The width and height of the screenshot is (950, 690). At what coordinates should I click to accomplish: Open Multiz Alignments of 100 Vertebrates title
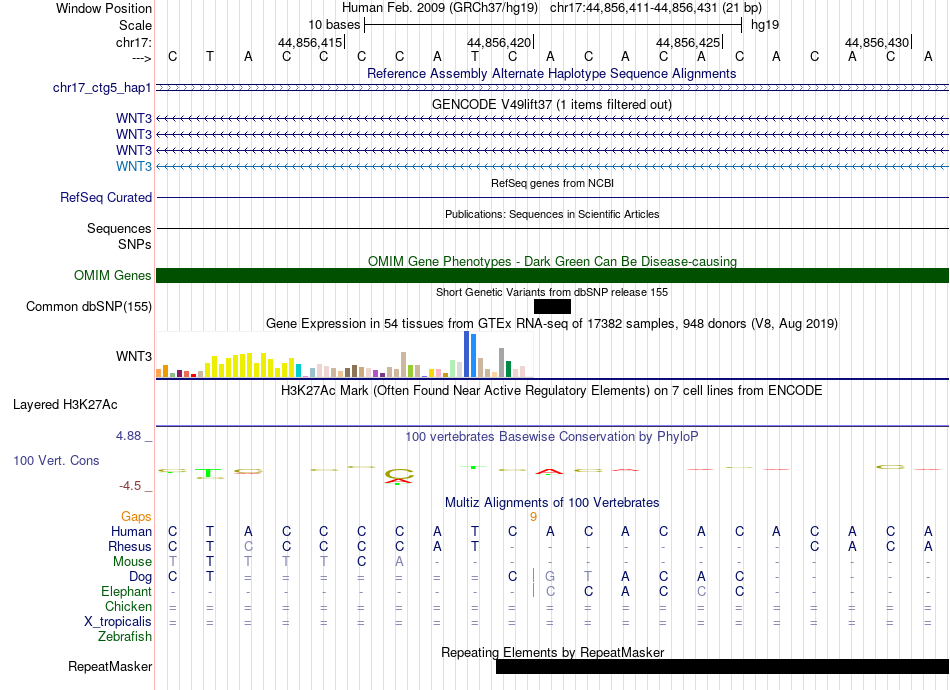point(552,503)
